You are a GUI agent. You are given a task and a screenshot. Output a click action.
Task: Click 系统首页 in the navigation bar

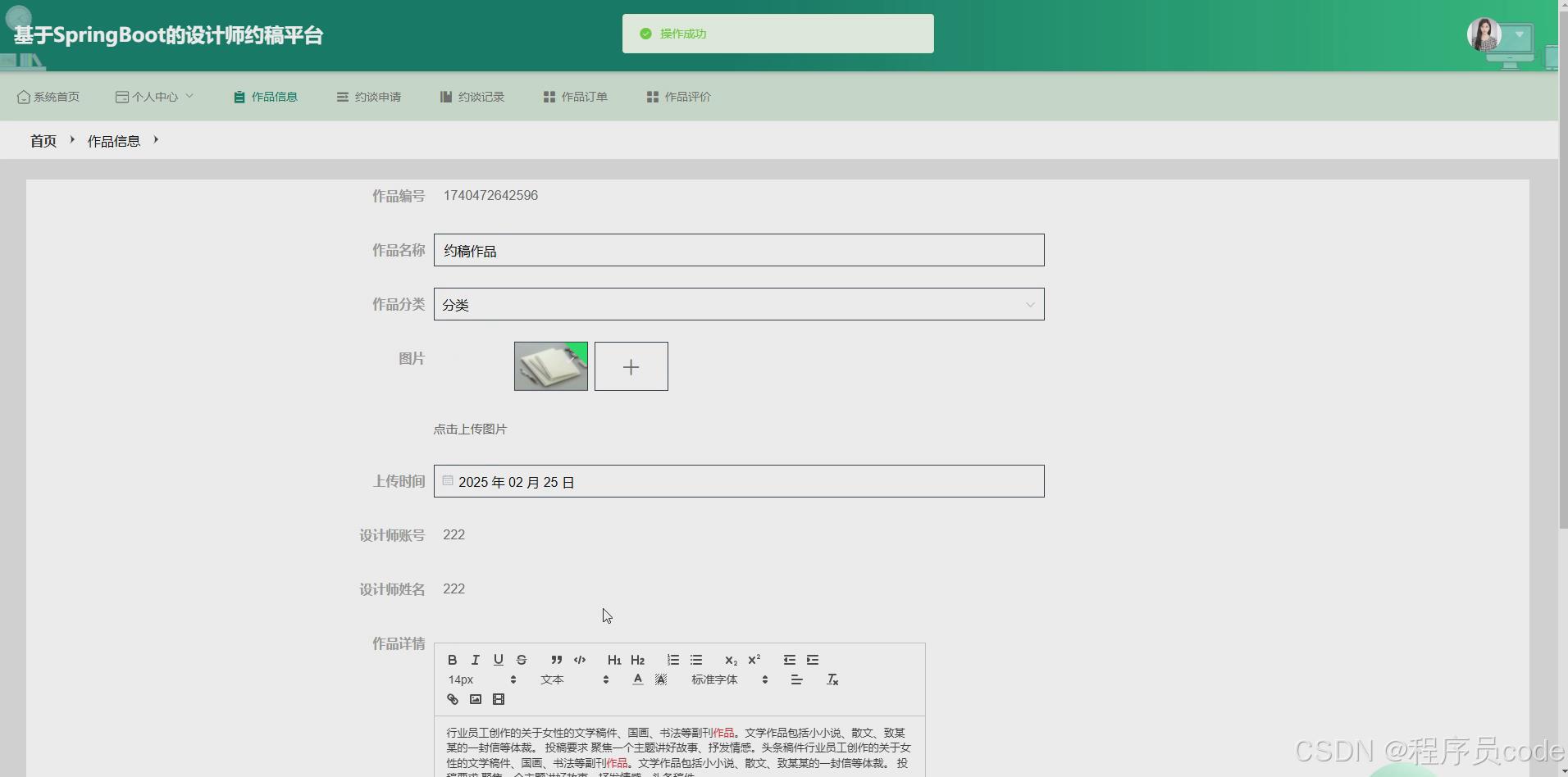48,96
